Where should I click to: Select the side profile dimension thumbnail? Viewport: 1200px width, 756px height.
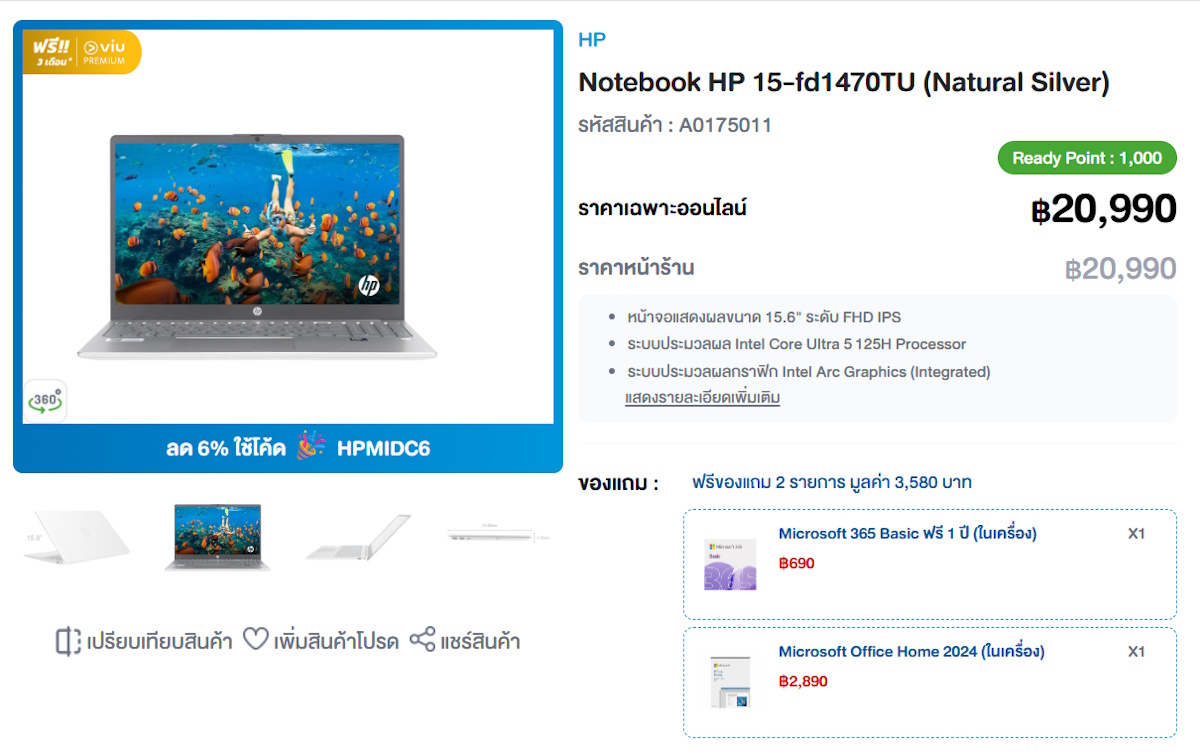pos(499,536)
